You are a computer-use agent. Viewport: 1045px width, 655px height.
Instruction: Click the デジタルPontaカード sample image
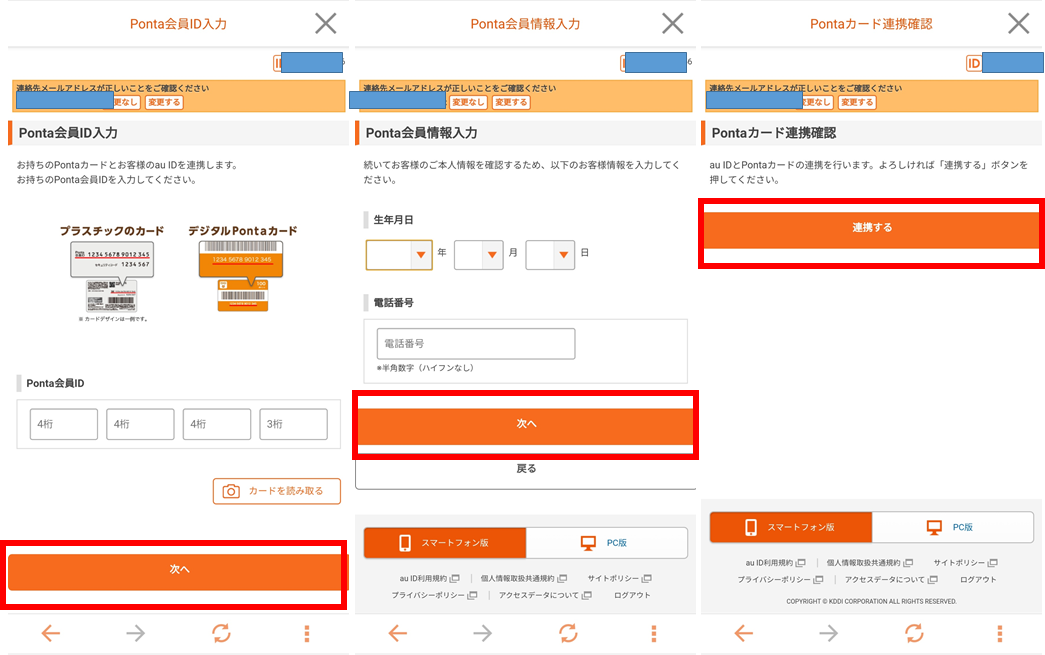[x=242, y=277]
